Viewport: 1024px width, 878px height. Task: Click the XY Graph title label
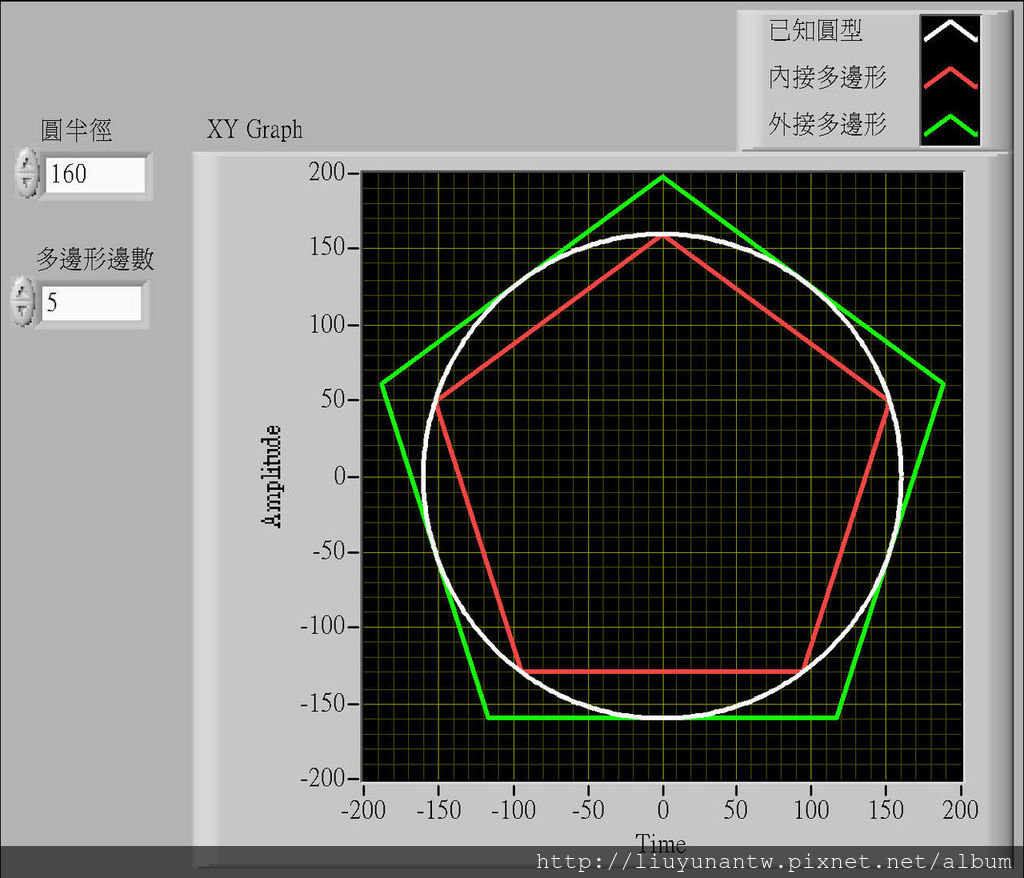(254, 130)
